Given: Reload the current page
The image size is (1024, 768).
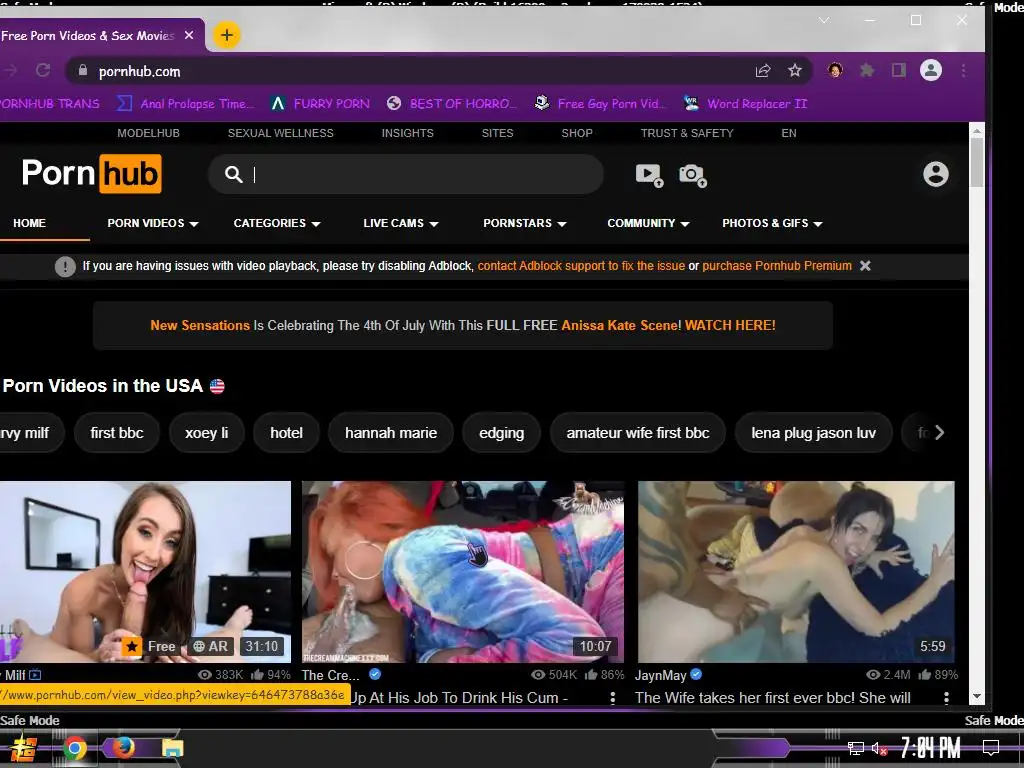Looking at the screenshot, I should point(43,71).
